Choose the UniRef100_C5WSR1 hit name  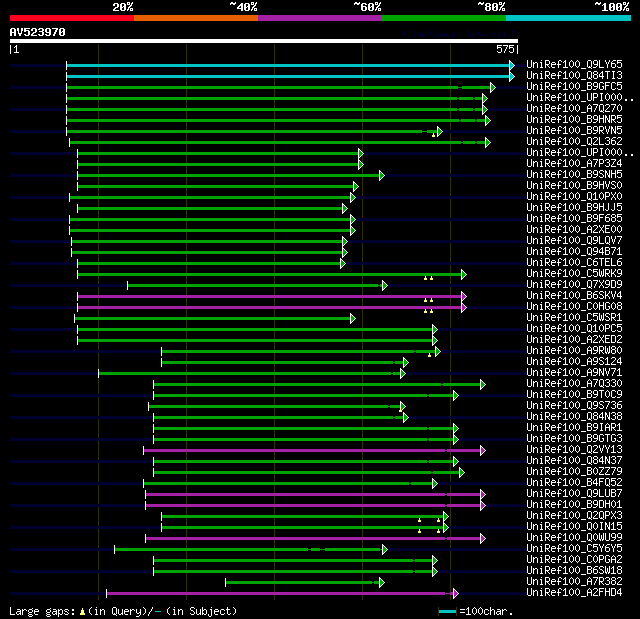click(x=574, y=318)
